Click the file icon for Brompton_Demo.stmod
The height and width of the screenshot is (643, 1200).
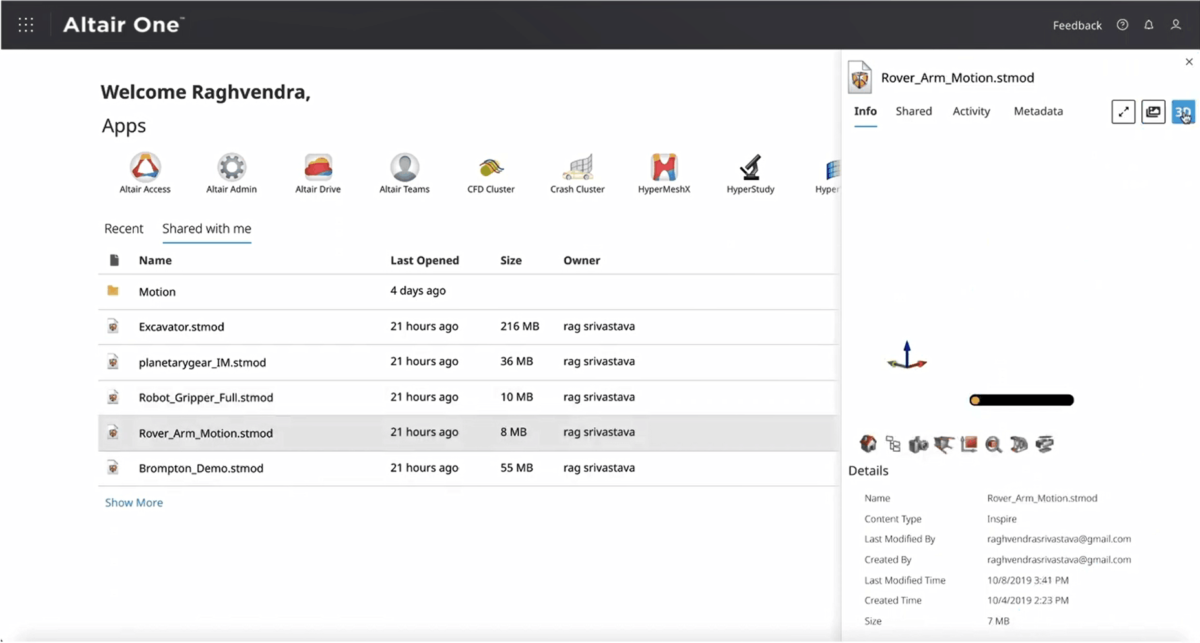pos(113,467)
